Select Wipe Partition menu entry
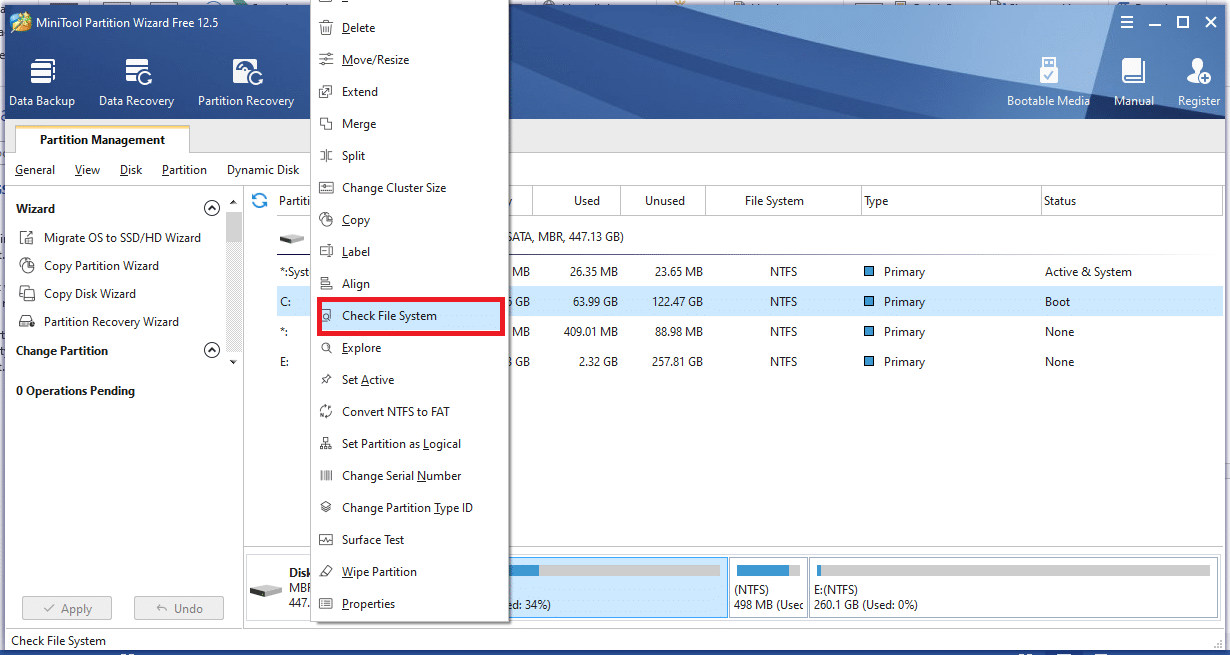Image resolution: width=1230 pixels, height=655 pixels. [x=379, y=572]
